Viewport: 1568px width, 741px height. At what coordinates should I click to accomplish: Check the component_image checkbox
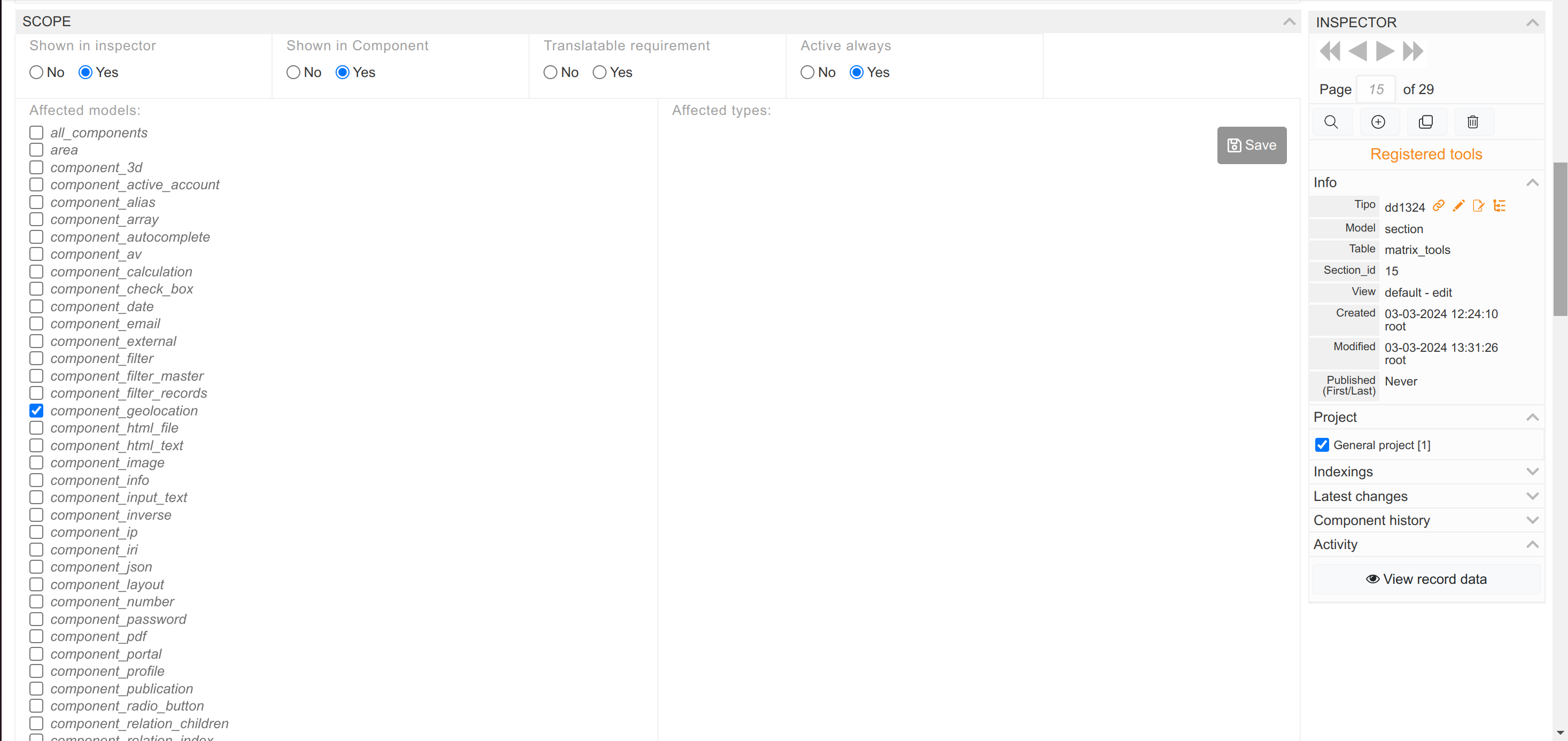[36, 463]
